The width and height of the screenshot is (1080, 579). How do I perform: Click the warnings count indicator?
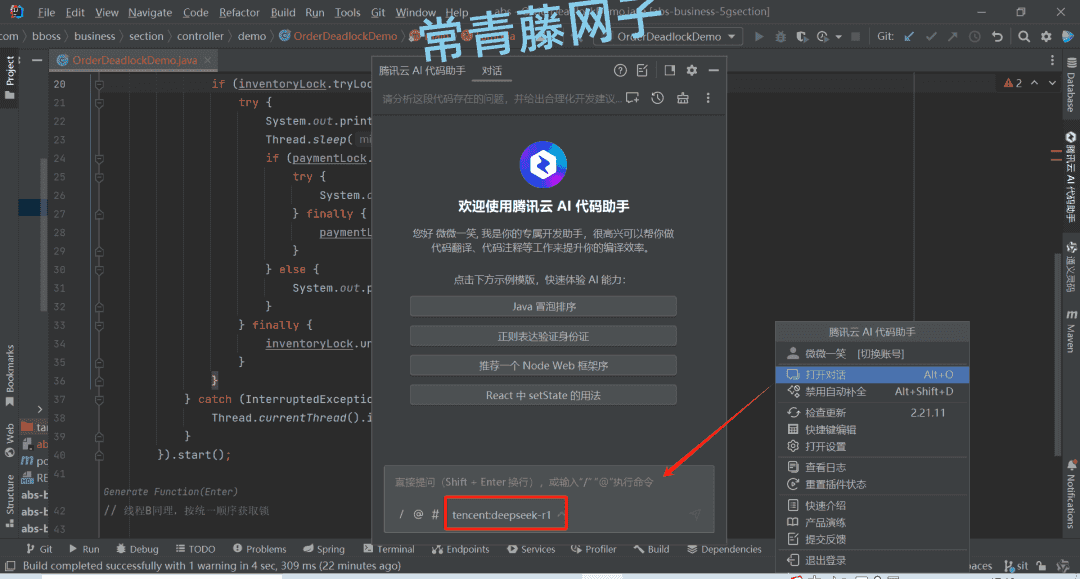click(1012, 83)
